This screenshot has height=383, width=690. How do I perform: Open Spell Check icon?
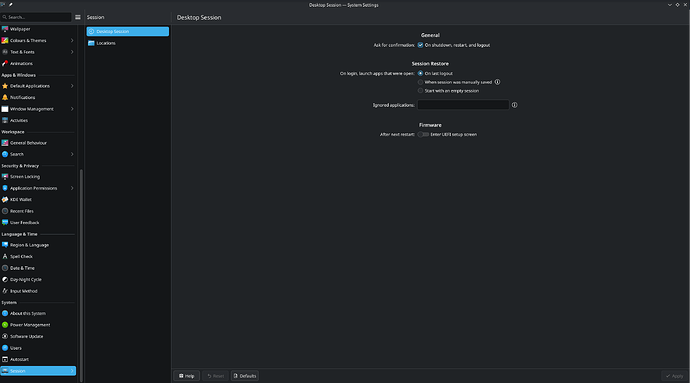(x=5, y=256)
